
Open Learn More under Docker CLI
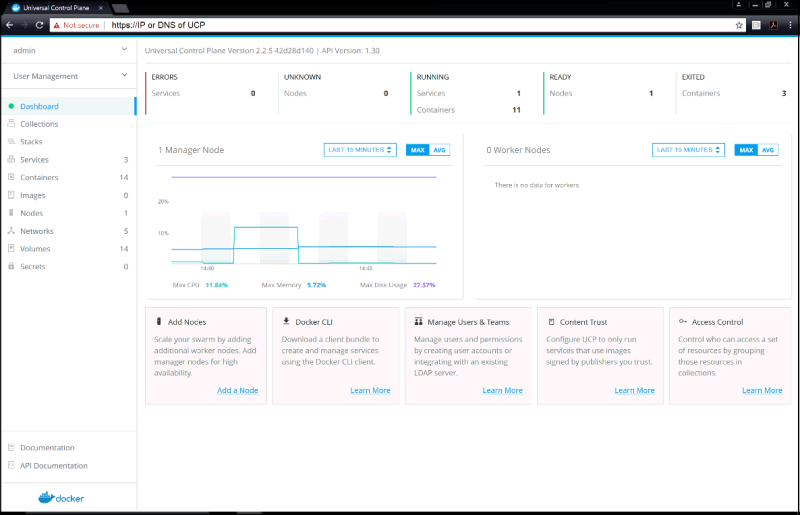tap(370, 390)
